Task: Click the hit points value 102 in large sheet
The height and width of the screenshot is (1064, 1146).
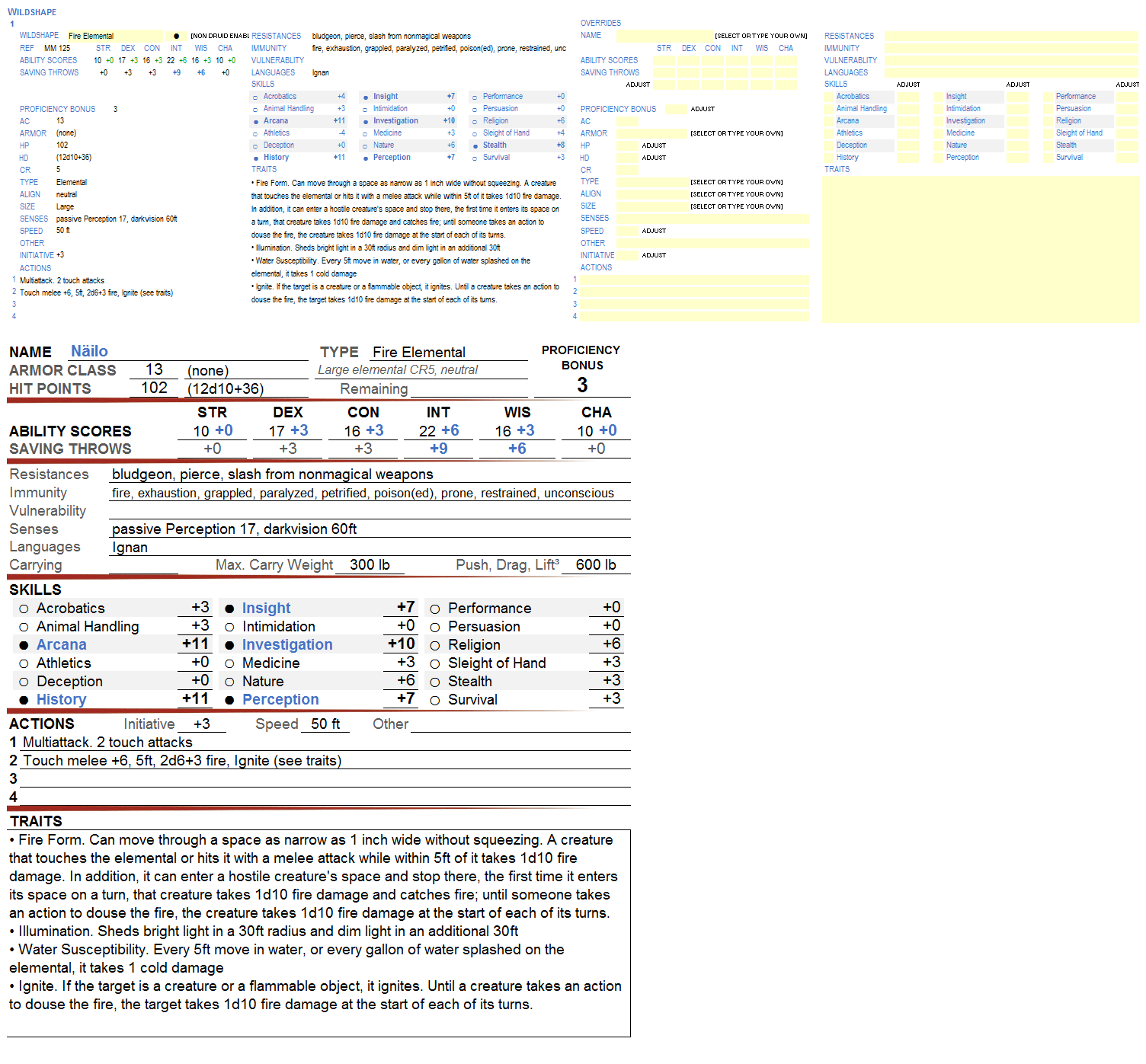Action: [154, 388]
